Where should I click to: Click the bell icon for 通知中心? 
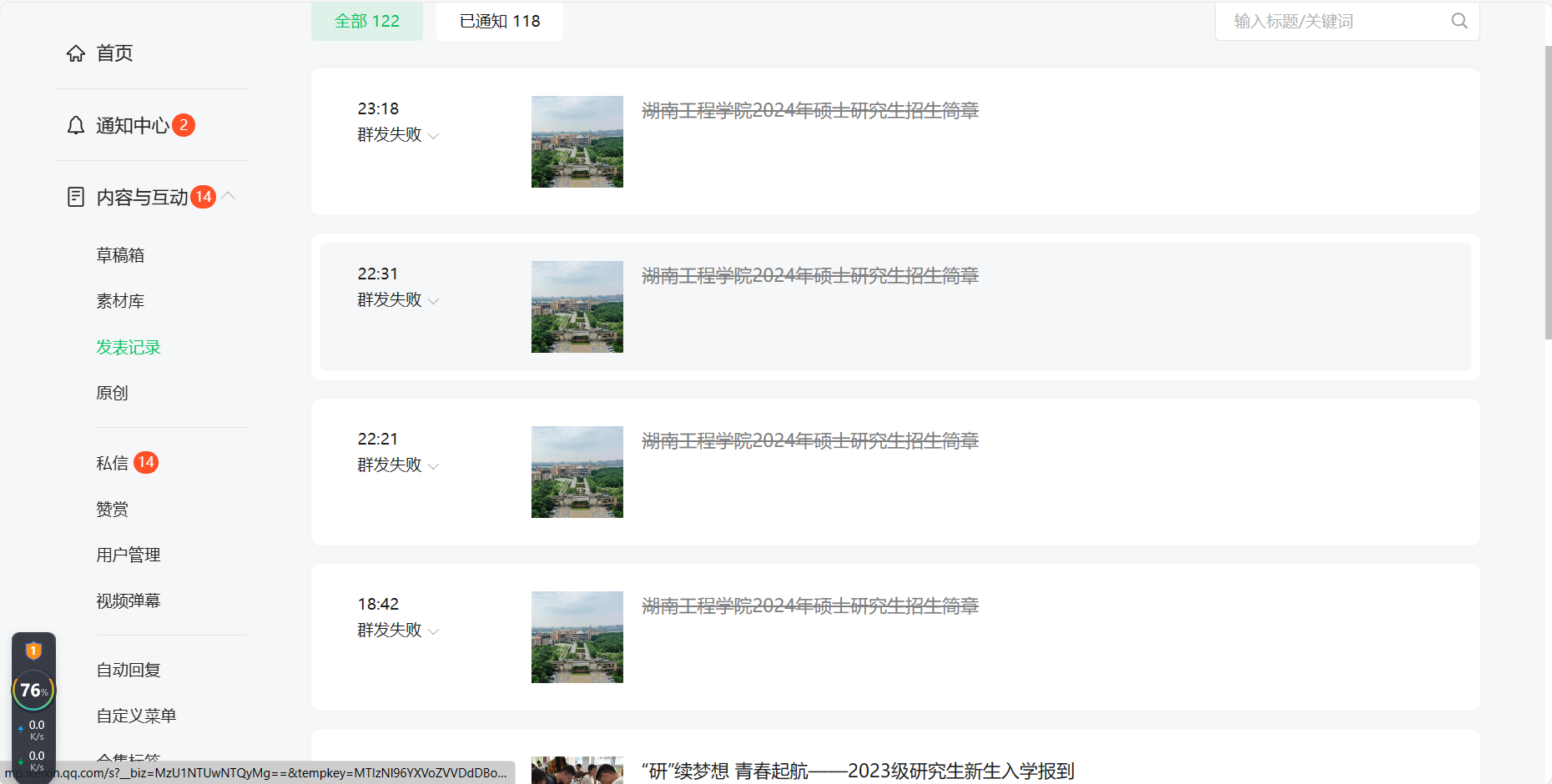[76, 125]
